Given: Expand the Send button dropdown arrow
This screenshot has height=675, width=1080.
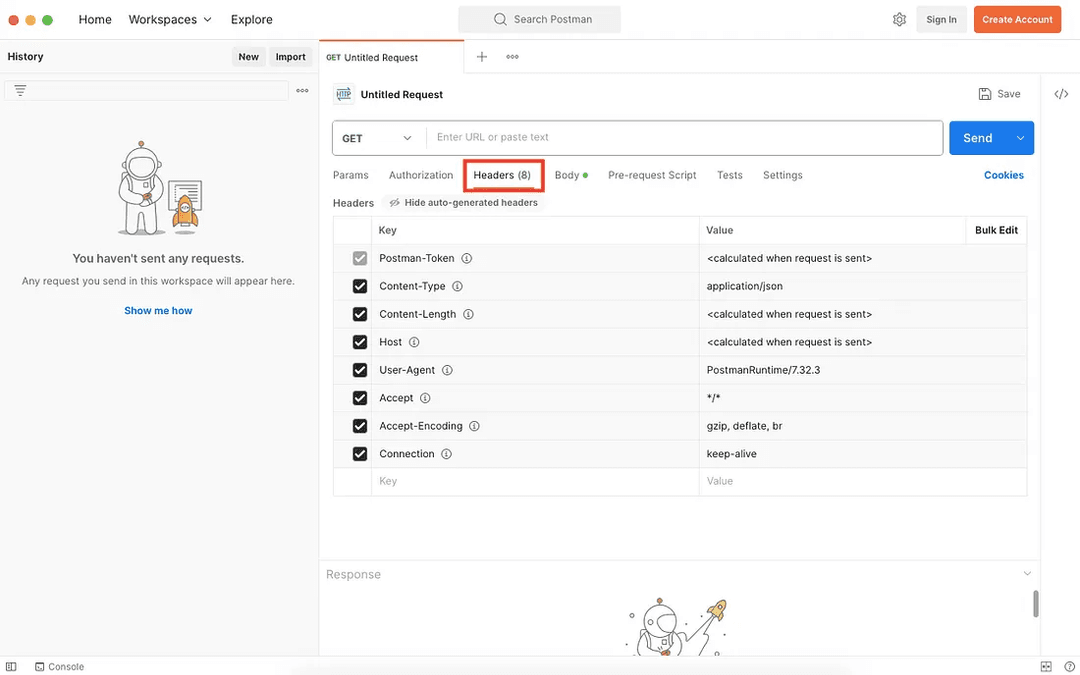Looking at the screenshot, I should [x=1020, y=138].
